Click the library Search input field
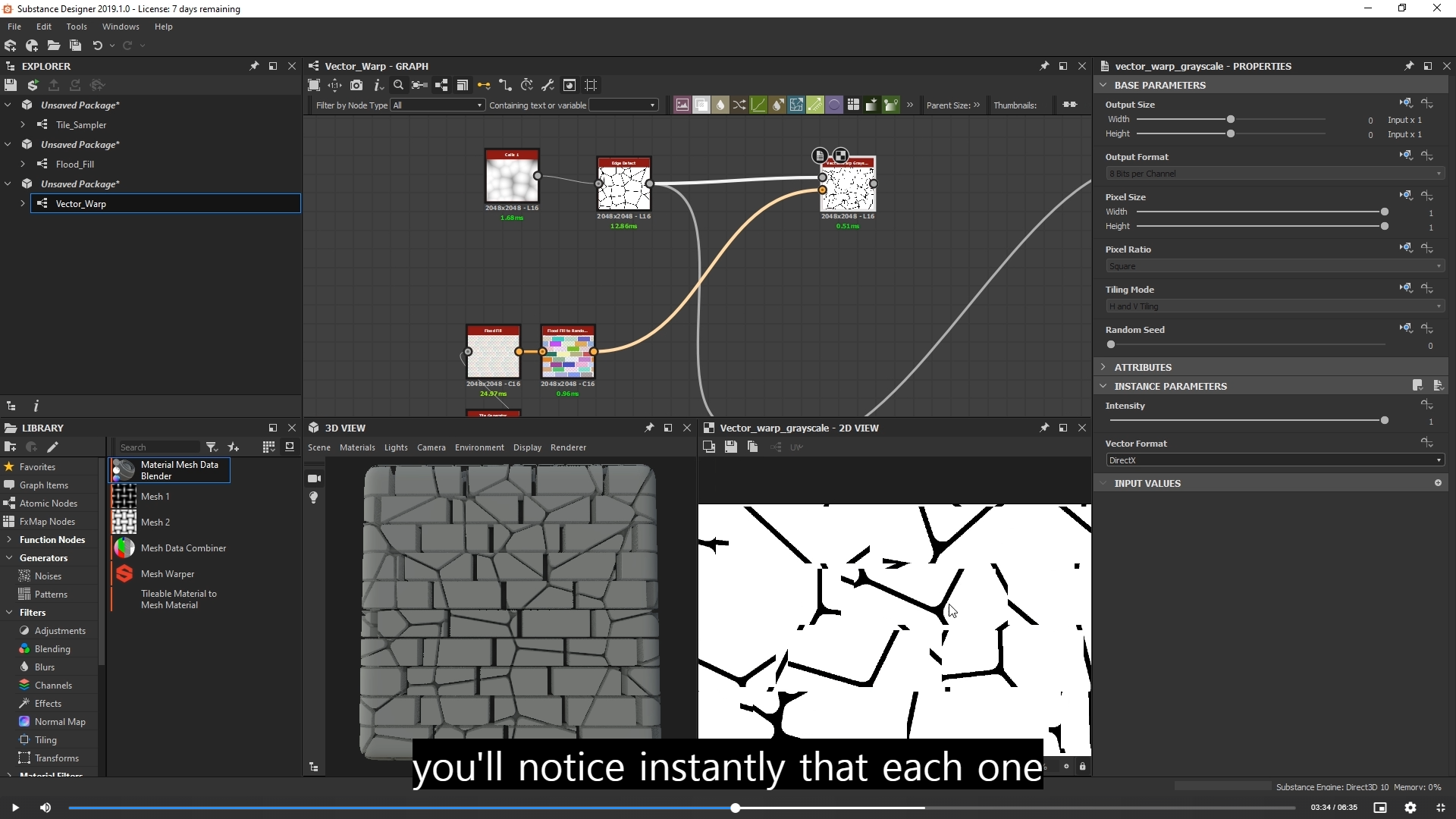 158,447
